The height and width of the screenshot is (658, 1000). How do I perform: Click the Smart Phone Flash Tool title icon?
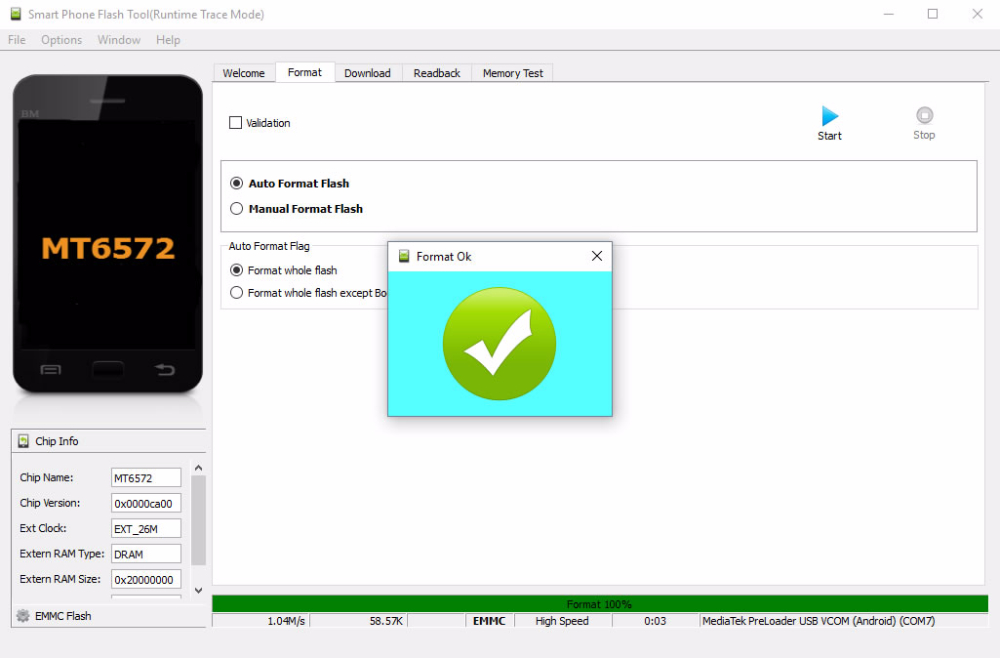click(16, 14)
